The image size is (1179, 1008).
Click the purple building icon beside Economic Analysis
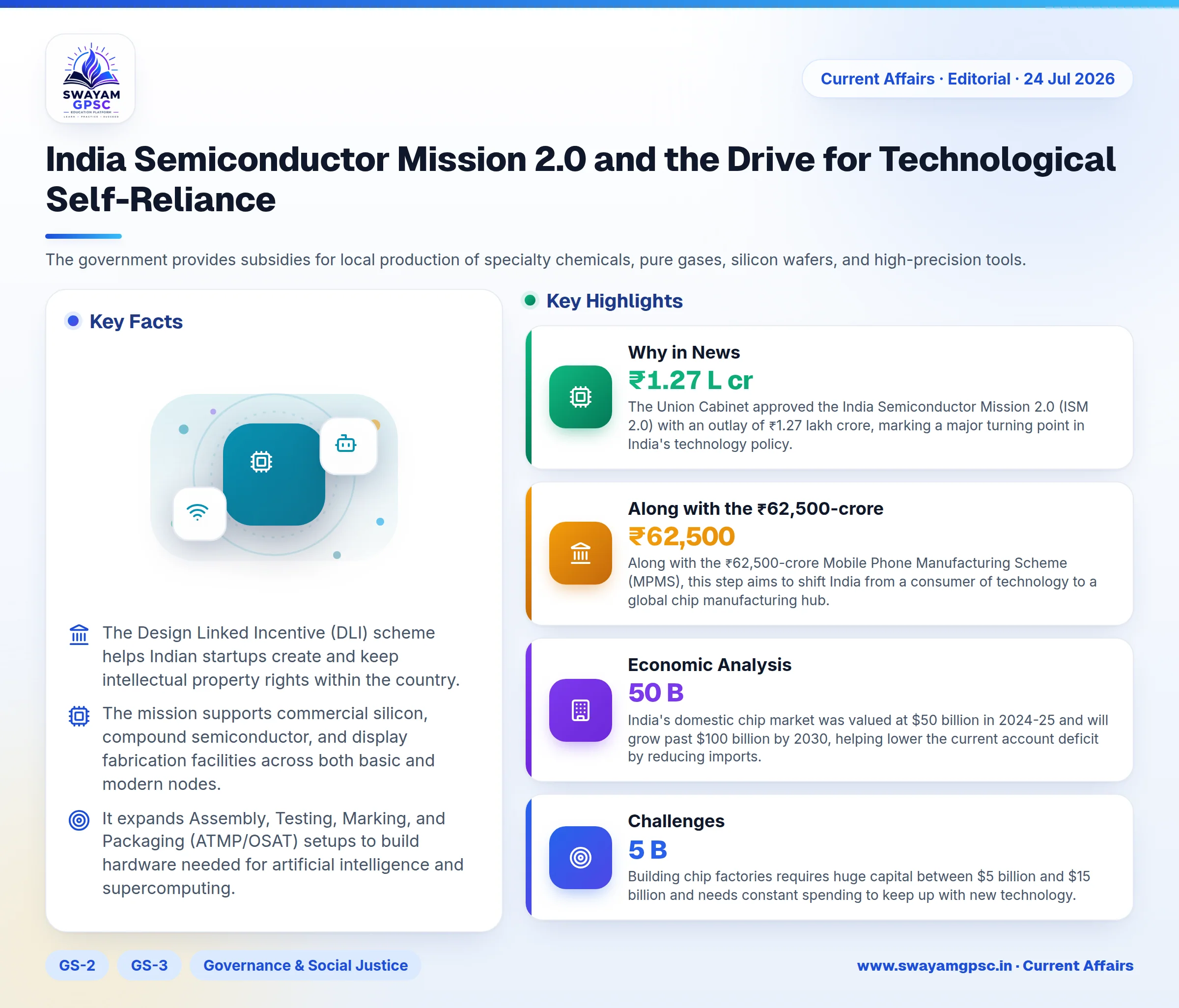[x=580, y=710]
